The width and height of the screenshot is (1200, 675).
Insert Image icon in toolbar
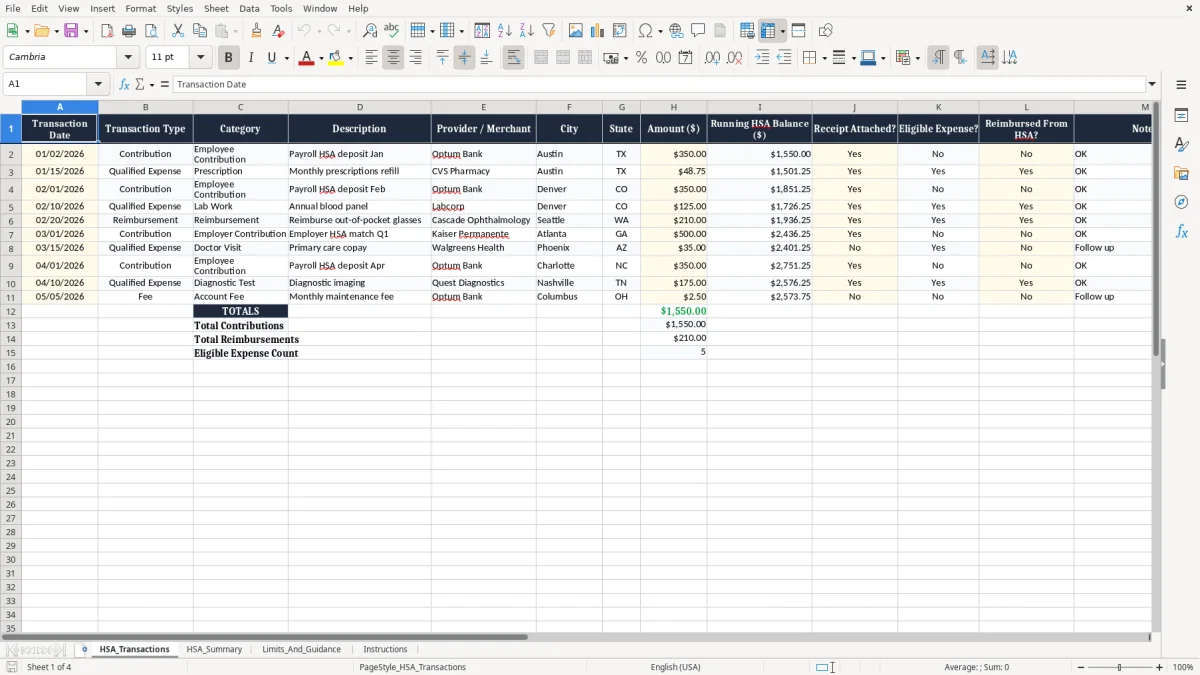point(576,31)
